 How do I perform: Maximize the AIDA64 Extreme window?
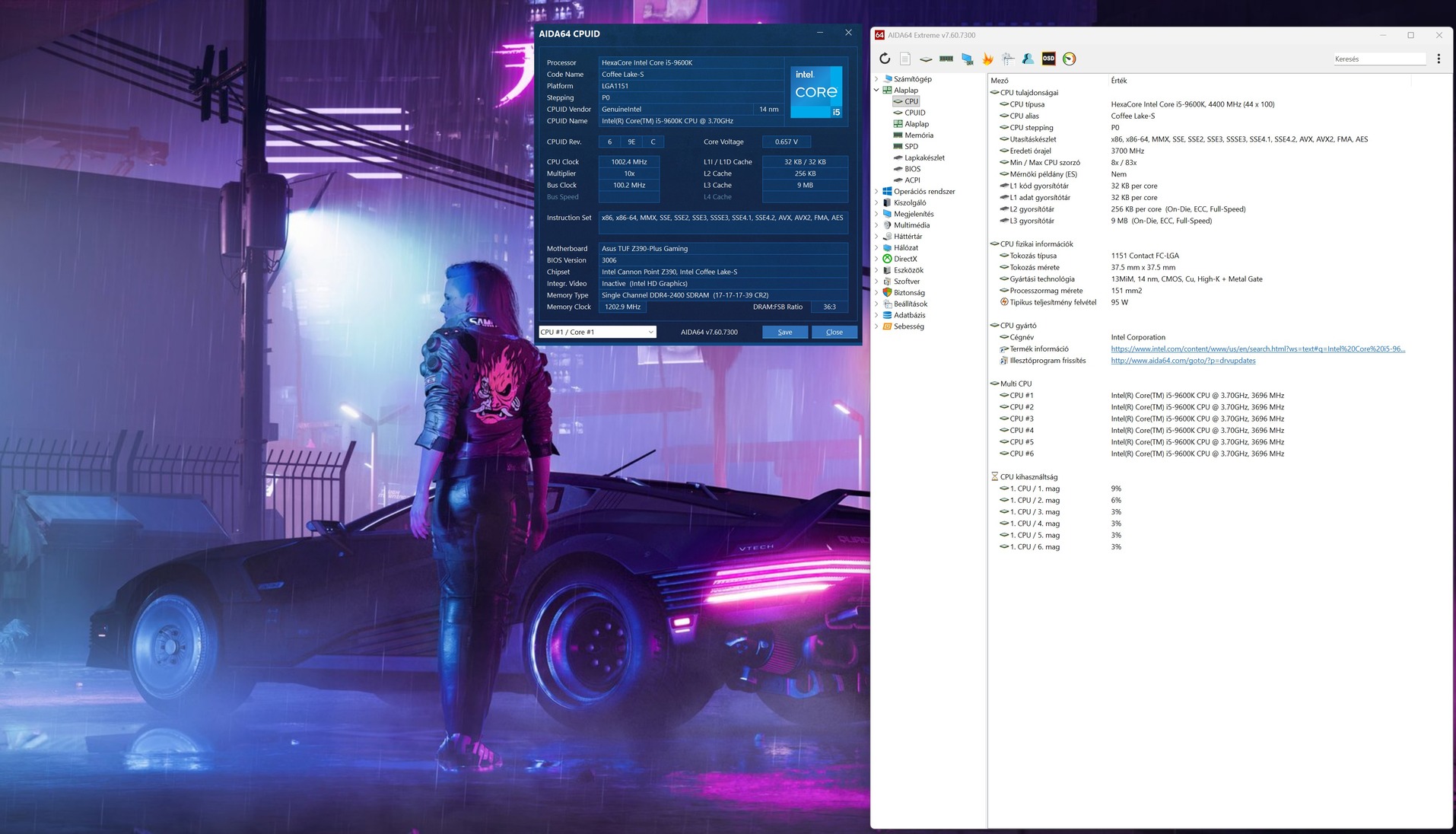pos(1410,35)
